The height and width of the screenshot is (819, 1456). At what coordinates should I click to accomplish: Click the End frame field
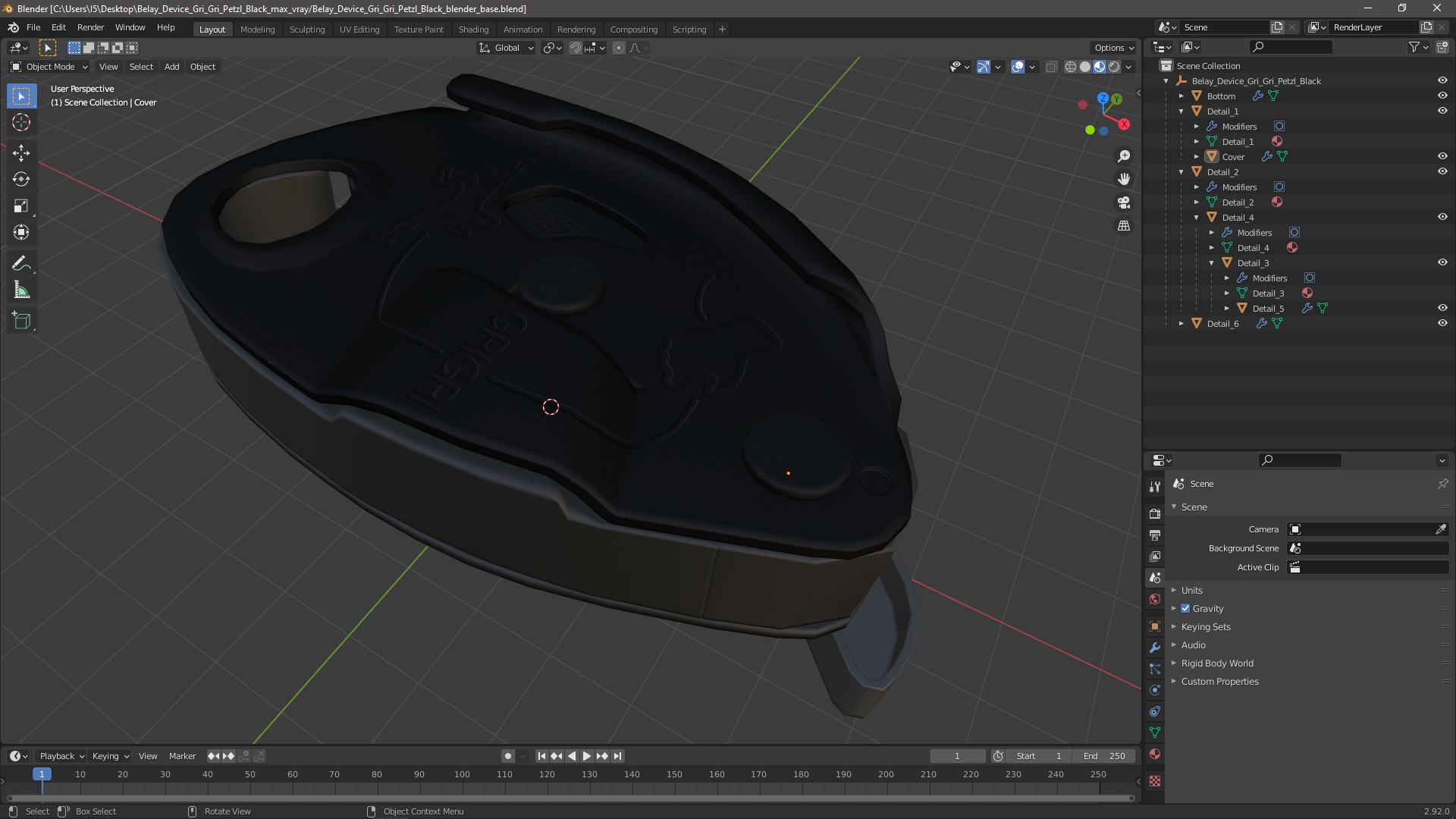(1105, 756)
